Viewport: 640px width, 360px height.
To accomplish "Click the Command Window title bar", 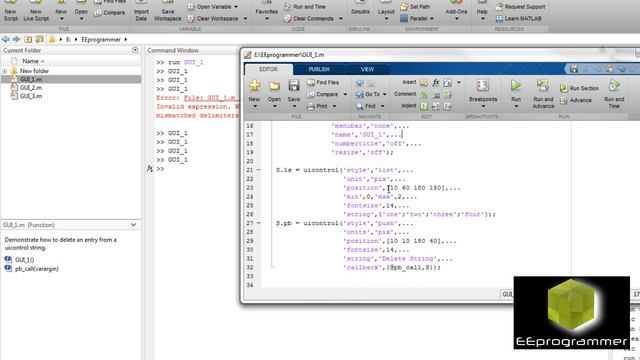I will 192,50.
